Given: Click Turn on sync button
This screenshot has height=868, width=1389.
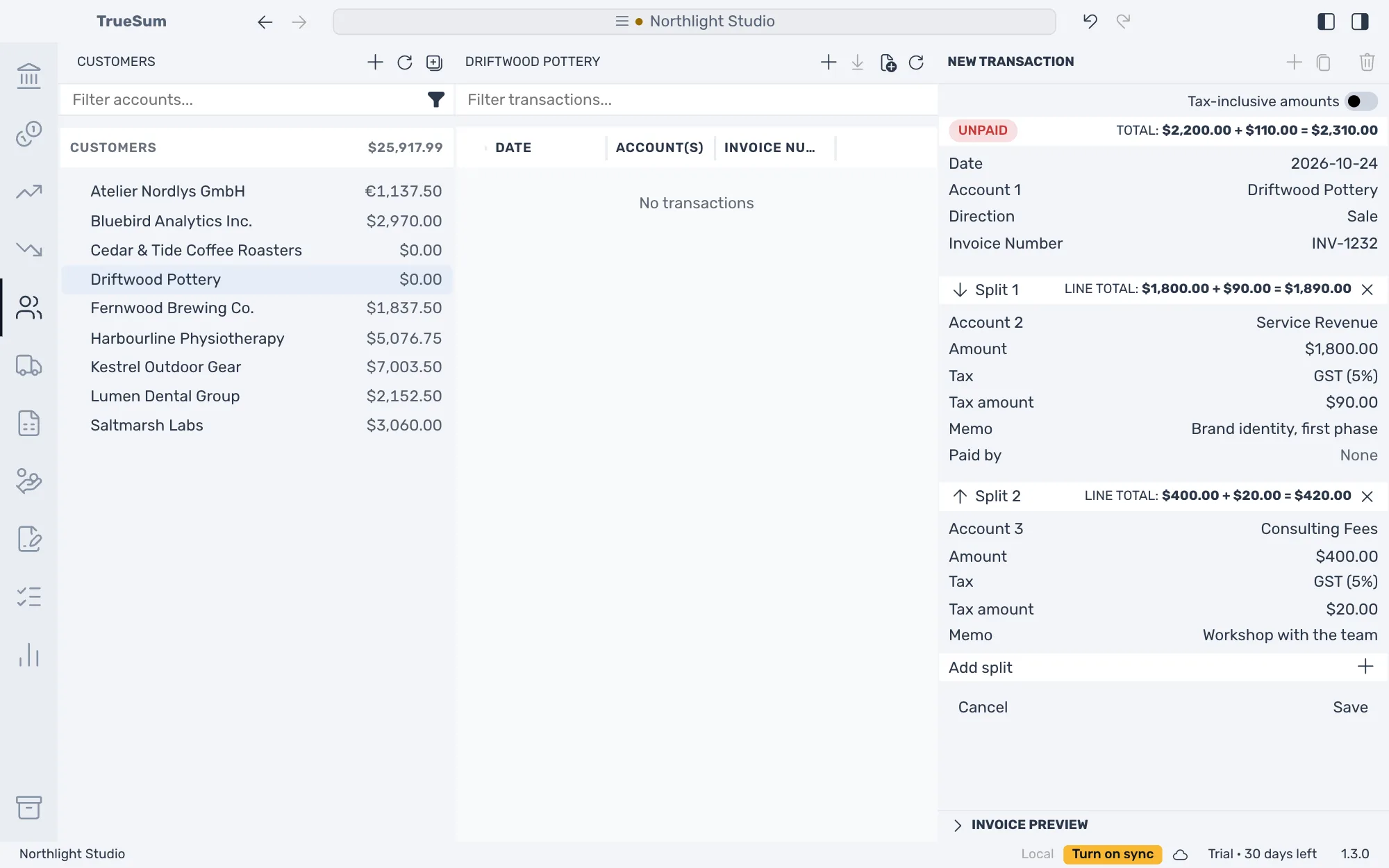Looking at the screenshot, I should click(1113, 854).
